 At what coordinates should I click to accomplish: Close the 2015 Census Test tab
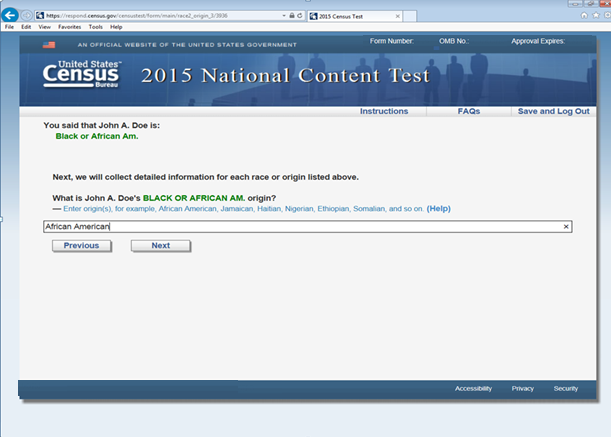coord(397,16)
